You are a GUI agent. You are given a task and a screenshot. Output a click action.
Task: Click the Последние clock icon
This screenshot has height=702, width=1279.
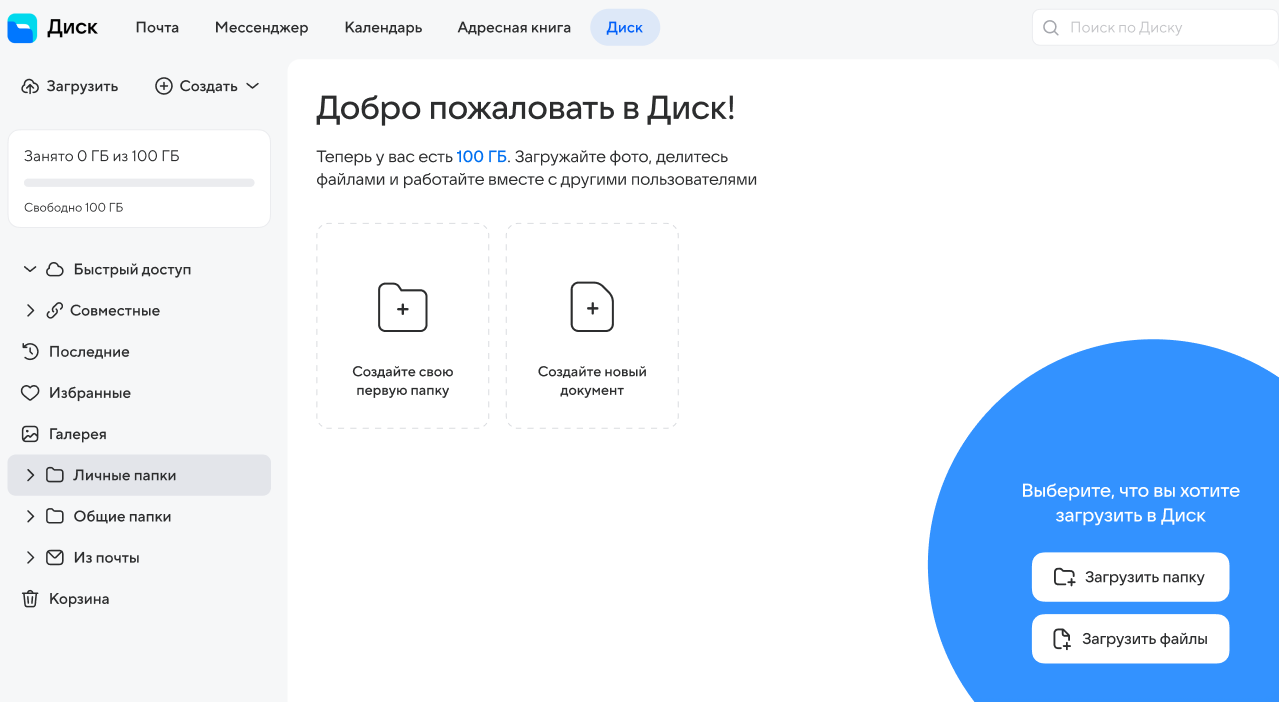[x=30, y=352]
